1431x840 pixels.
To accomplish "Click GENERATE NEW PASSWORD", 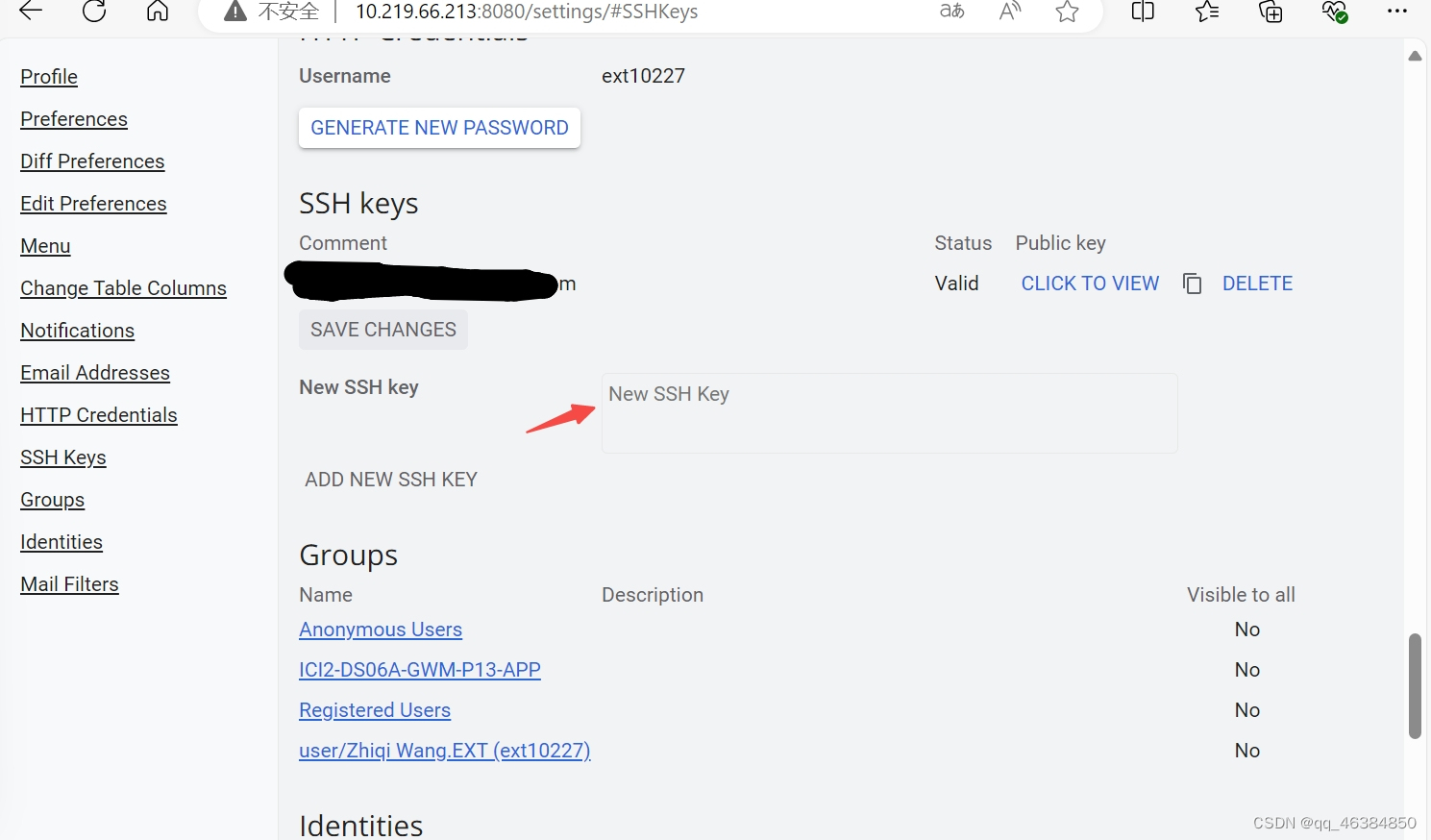I will click(x=438, y=127).
